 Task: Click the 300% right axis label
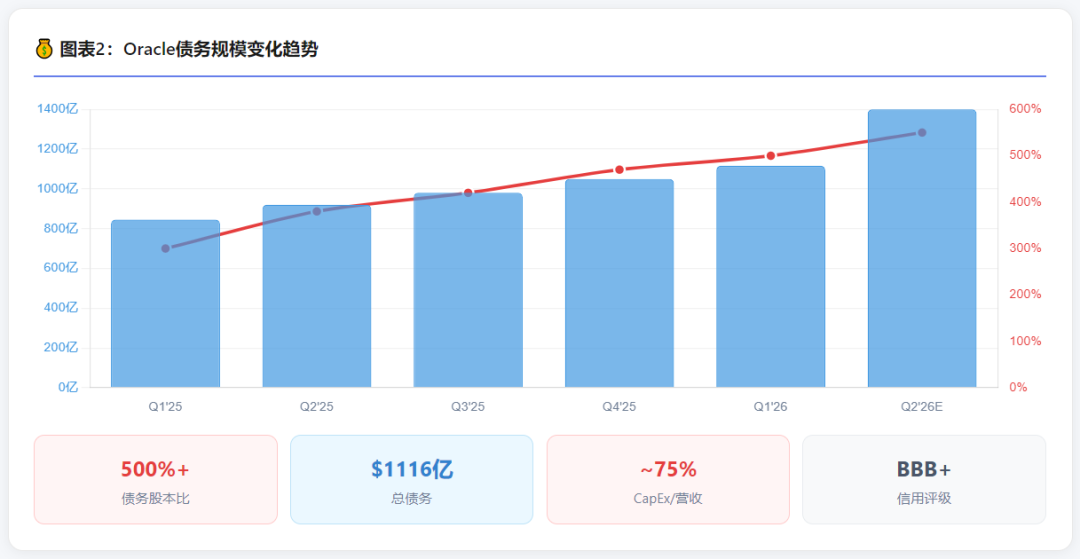tap(1025, 248)
